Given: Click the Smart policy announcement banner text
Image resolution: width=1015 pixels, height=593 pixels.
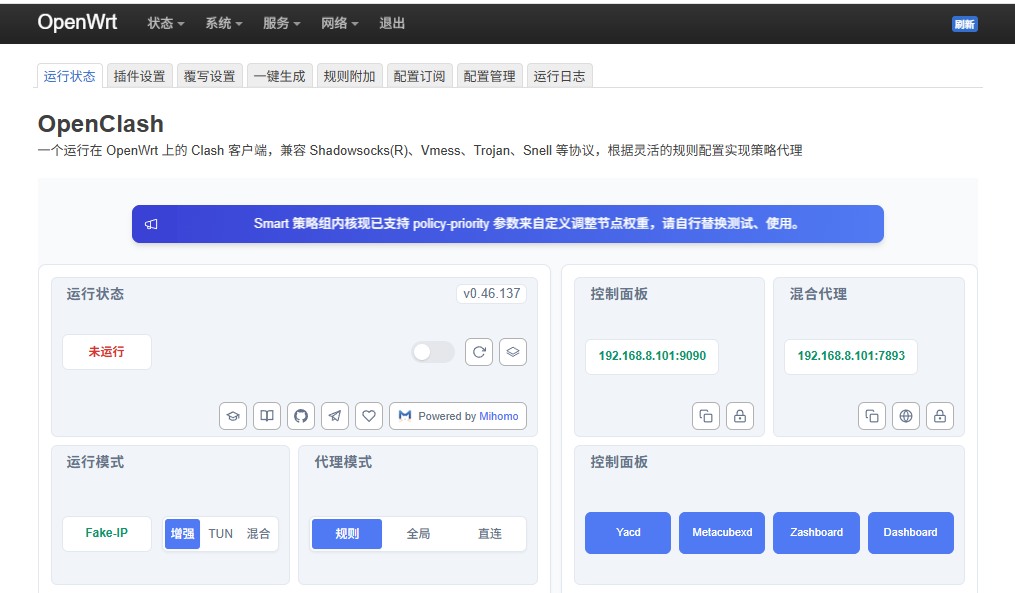Looking at the screenshot, I should [526, 223].
